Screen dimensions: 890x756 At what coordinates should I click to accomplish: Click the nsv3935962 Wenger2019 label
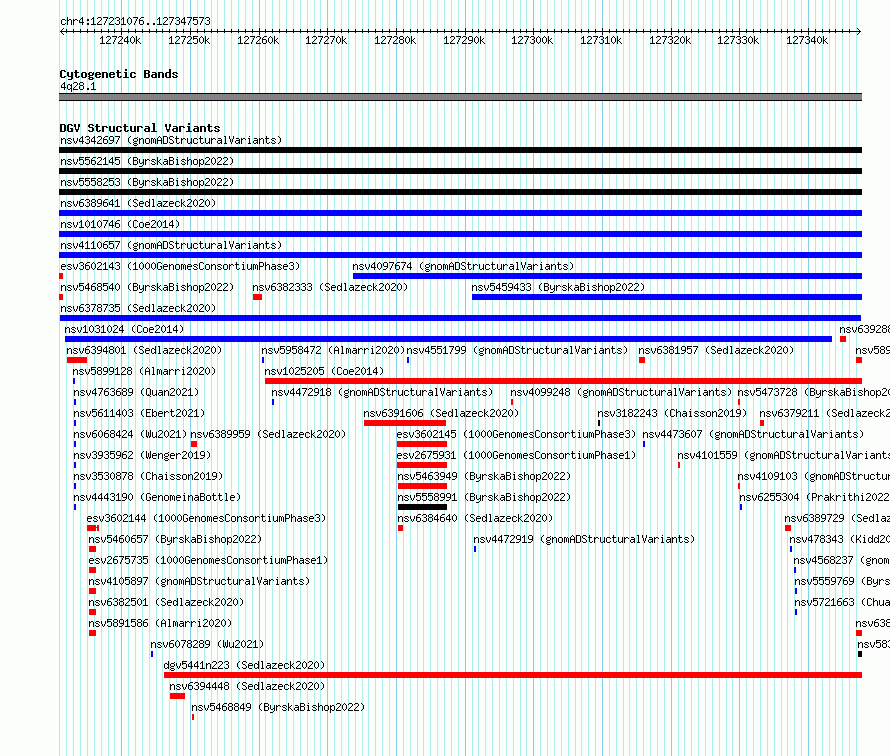[142, 455]
